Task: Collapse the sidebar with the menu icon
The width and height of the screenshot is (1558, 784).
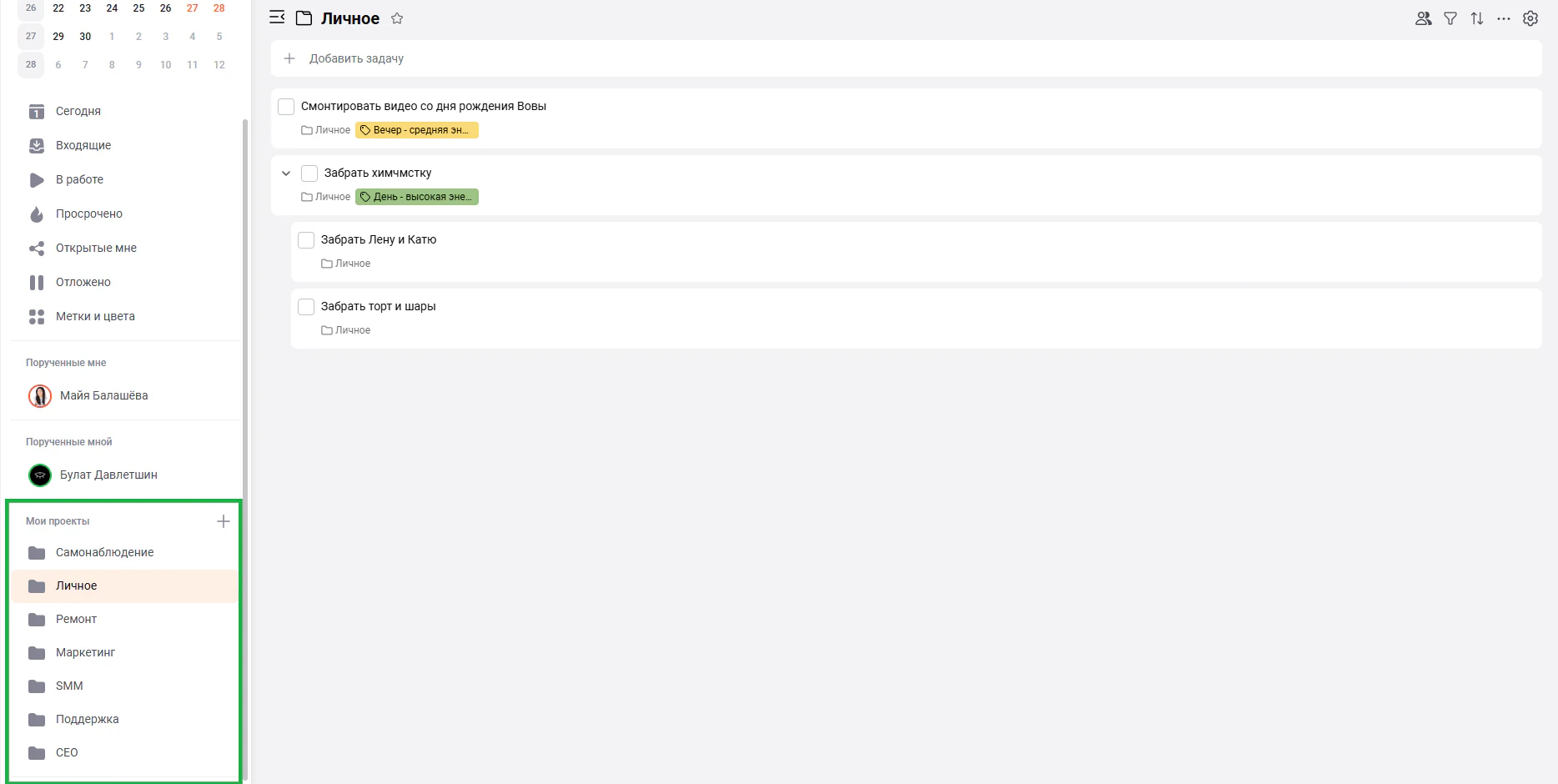Action: click(x=277, y=18)
